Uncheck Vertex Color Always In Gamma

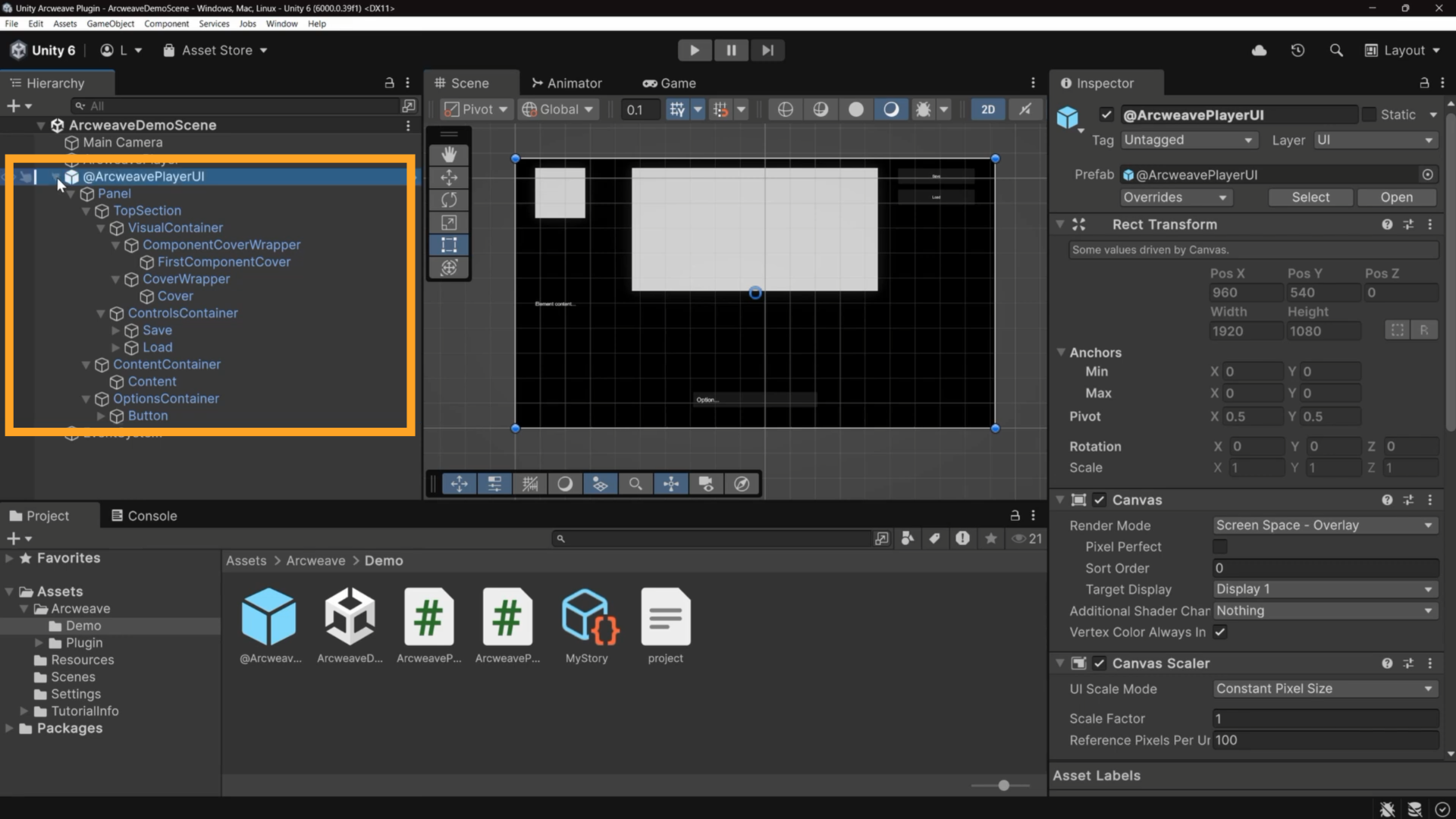click(x=1219, y=632)
